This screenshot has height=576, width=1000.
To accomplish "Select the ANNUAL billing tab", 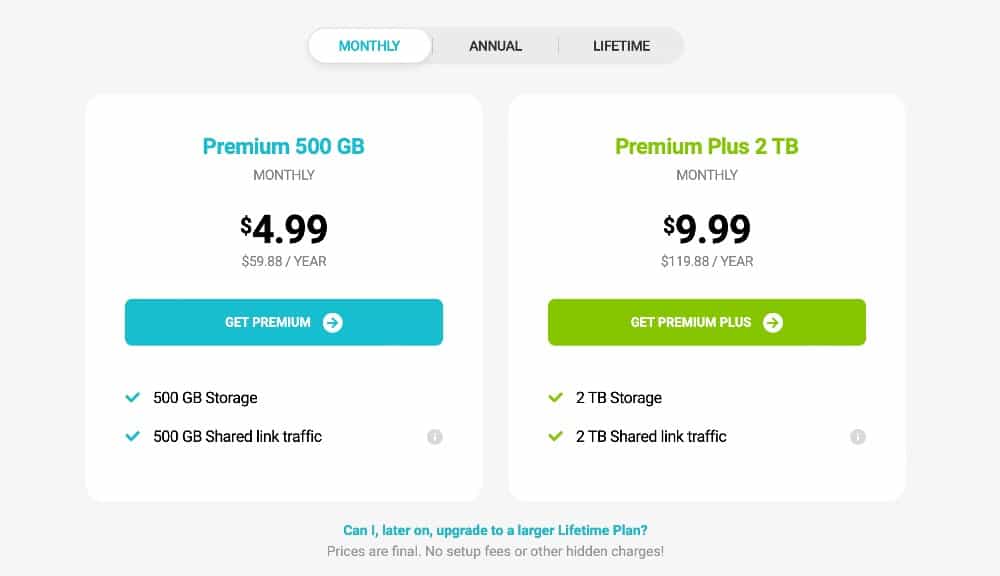I will click(495, 46).
